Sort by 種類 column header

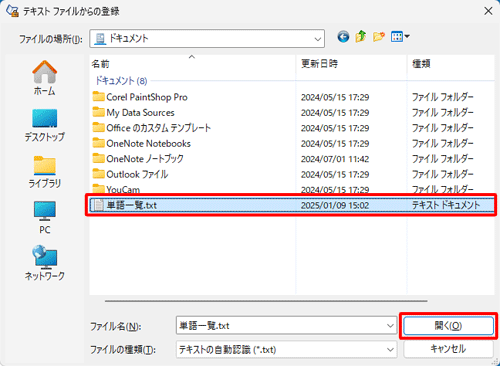(451, 64)
